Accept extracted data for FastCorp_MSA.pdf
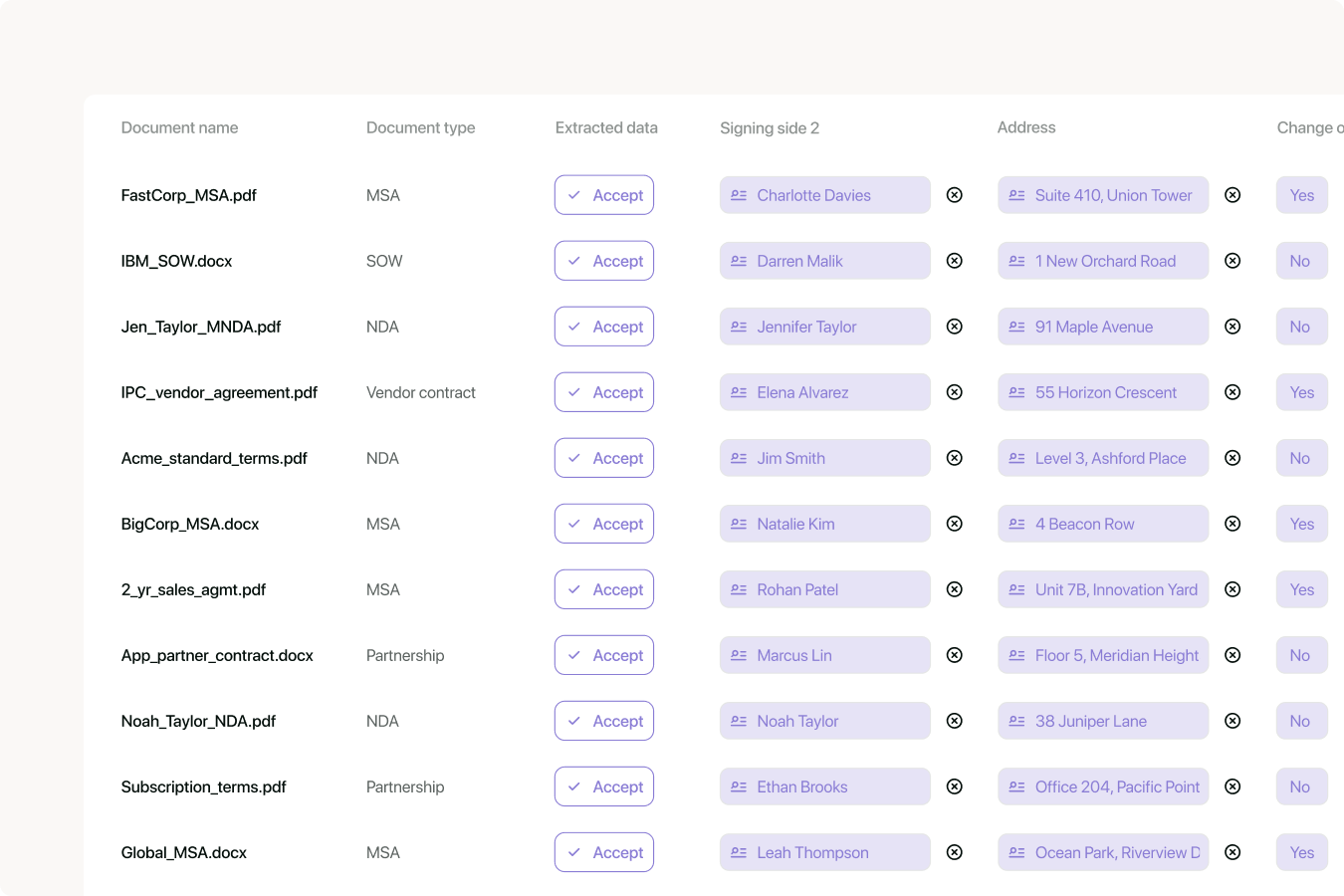This screenshot has width=1344, height=896. (604, 195)
